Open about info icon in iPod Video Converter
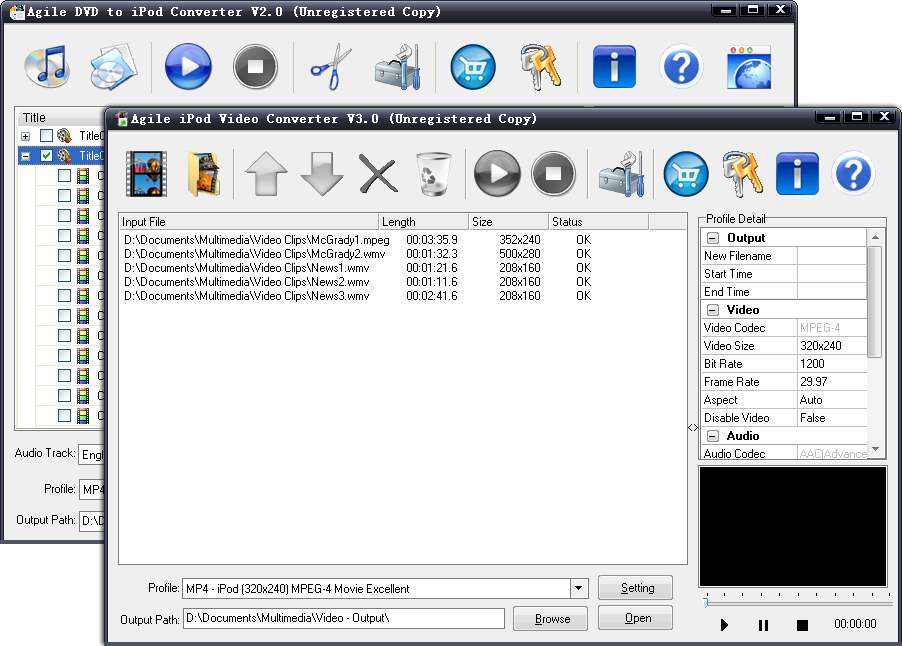The height and width of the screenshot is (646, 902). click(x=797, y=173)
